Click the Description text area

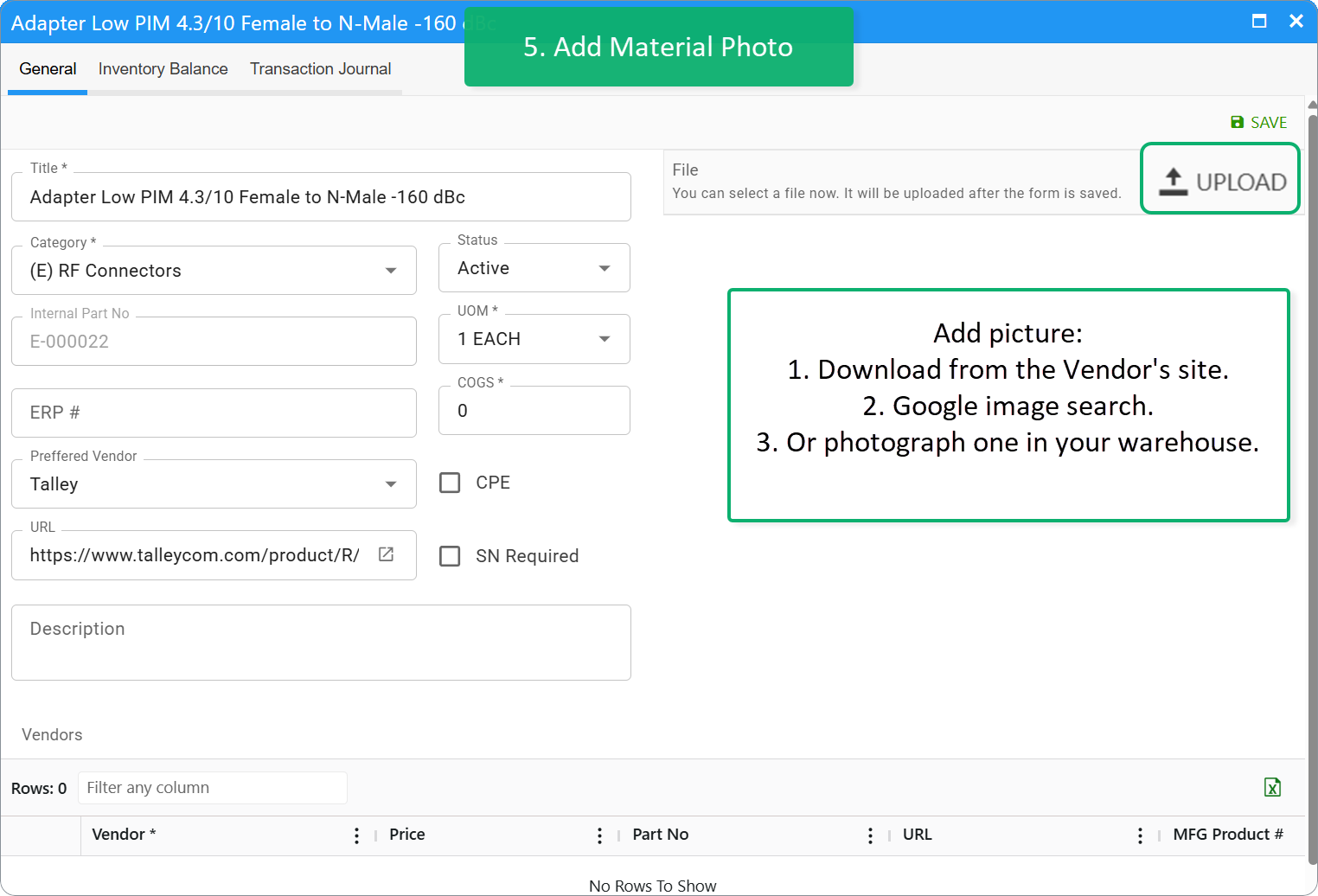pyautogui.click(x=321, y=643)
